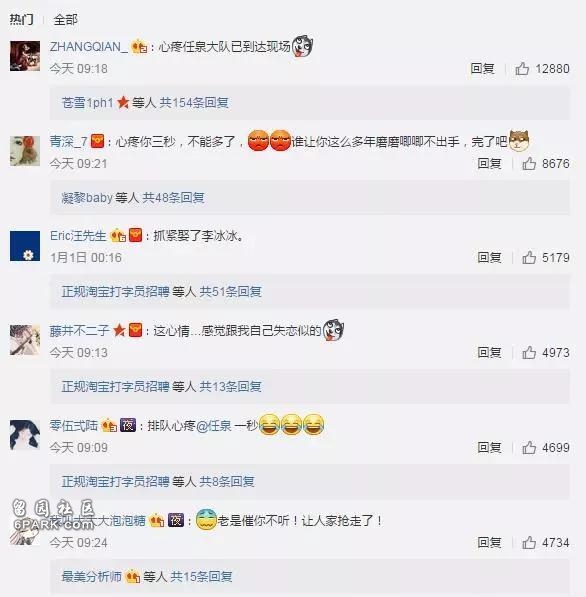
Task: Switch to the 热门 tab
Action: click(21, 19)
